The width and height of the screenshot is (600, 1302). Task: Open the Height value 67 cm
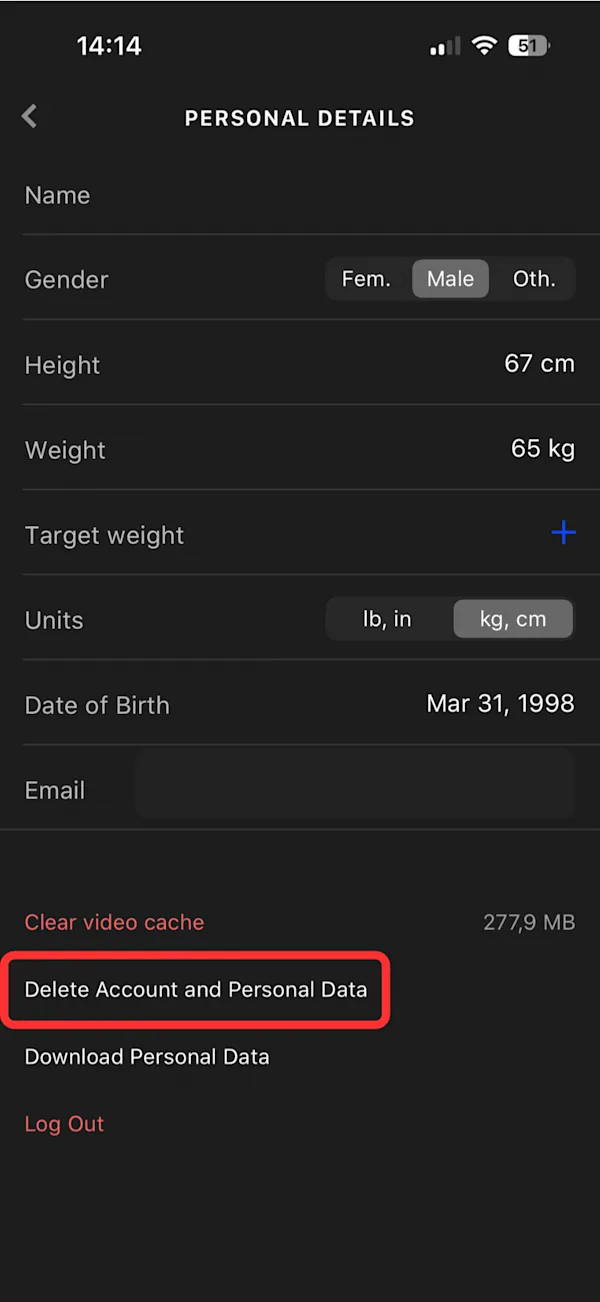[x=539, y=364]
